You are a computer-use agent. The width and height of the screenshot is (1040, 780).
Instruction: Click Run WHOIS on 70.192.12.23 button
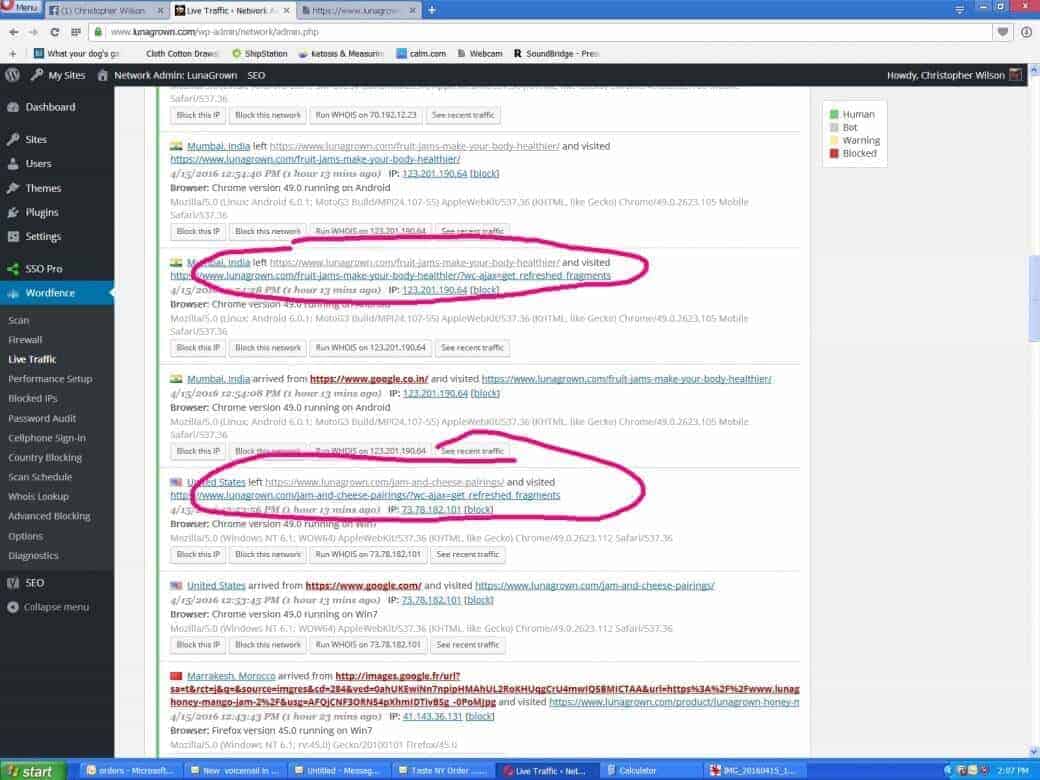pyautogui.click(x=365, y=115)
